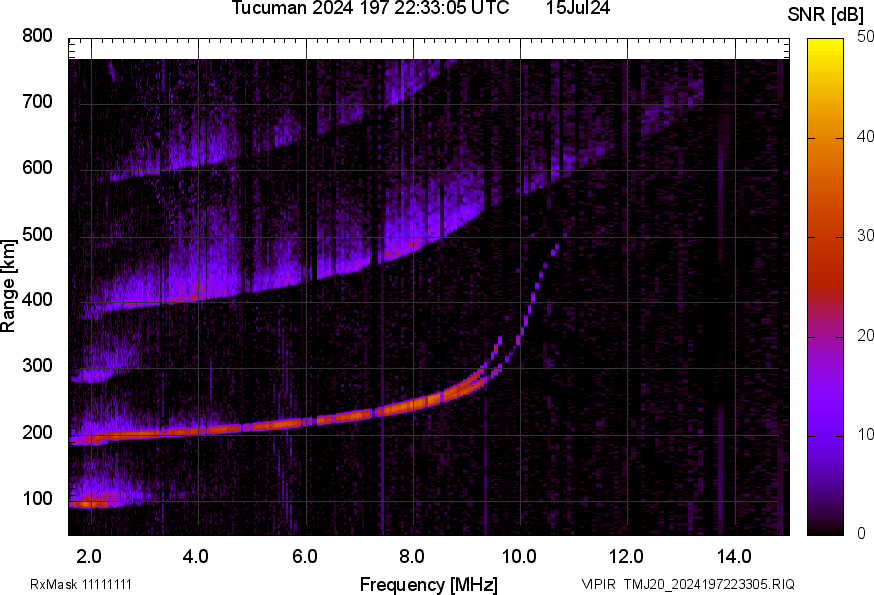Click the colorbar tick label '10'
Viewport: 874px width, 595px height.
click(865, 435)
